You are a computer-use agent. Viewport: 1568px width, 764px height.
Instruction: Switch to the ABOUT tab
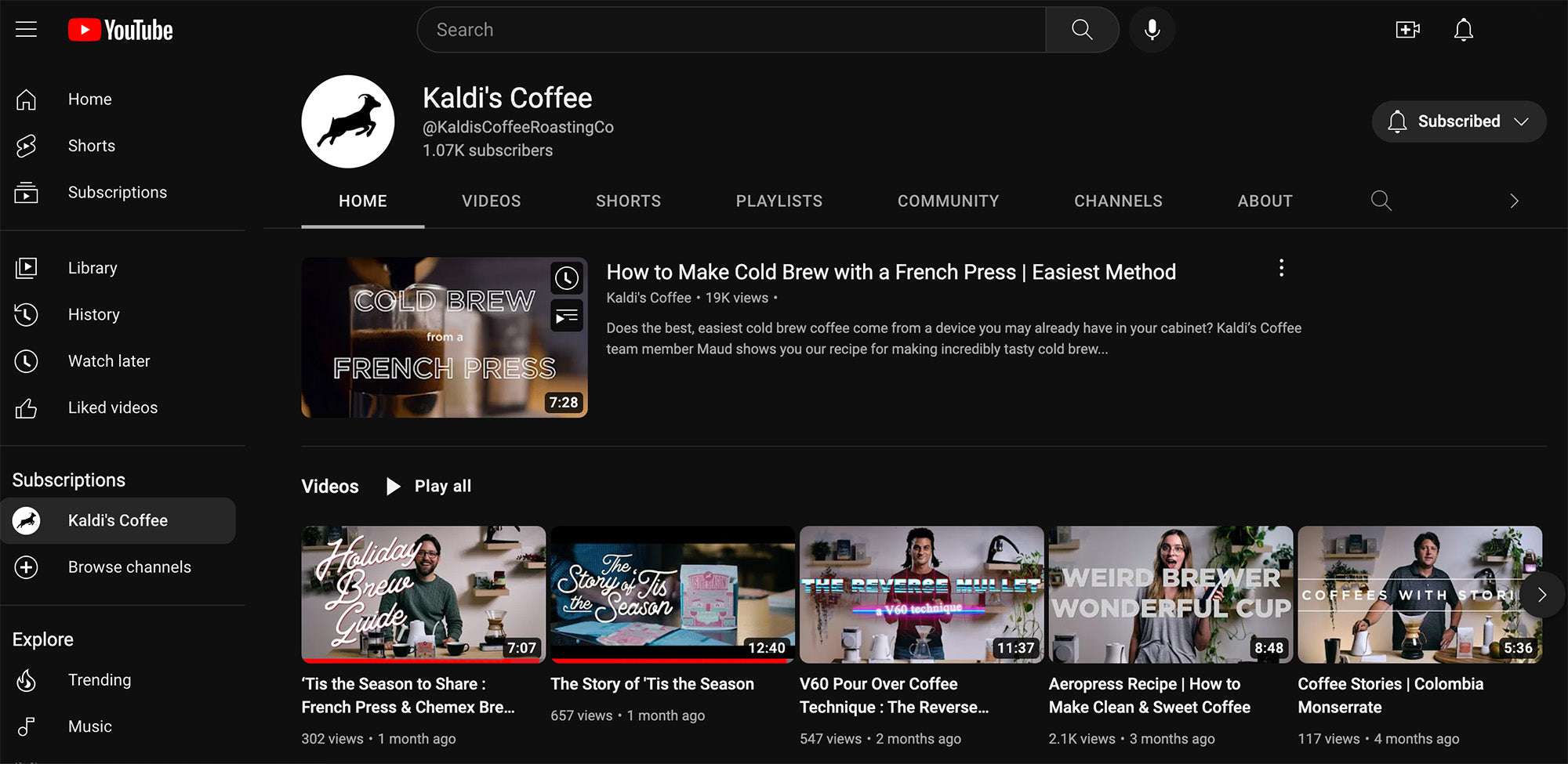[x=1265, y=201]
